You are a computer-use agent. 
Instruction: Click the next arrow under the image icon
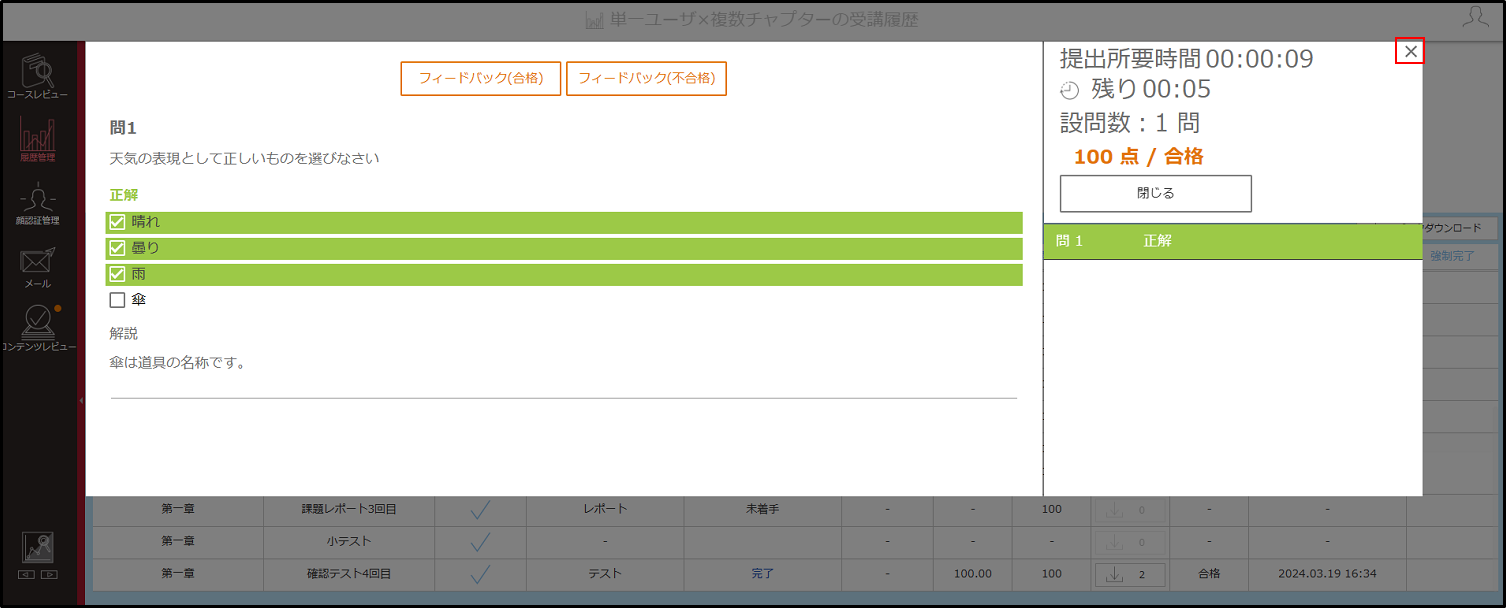coord(49,575)
